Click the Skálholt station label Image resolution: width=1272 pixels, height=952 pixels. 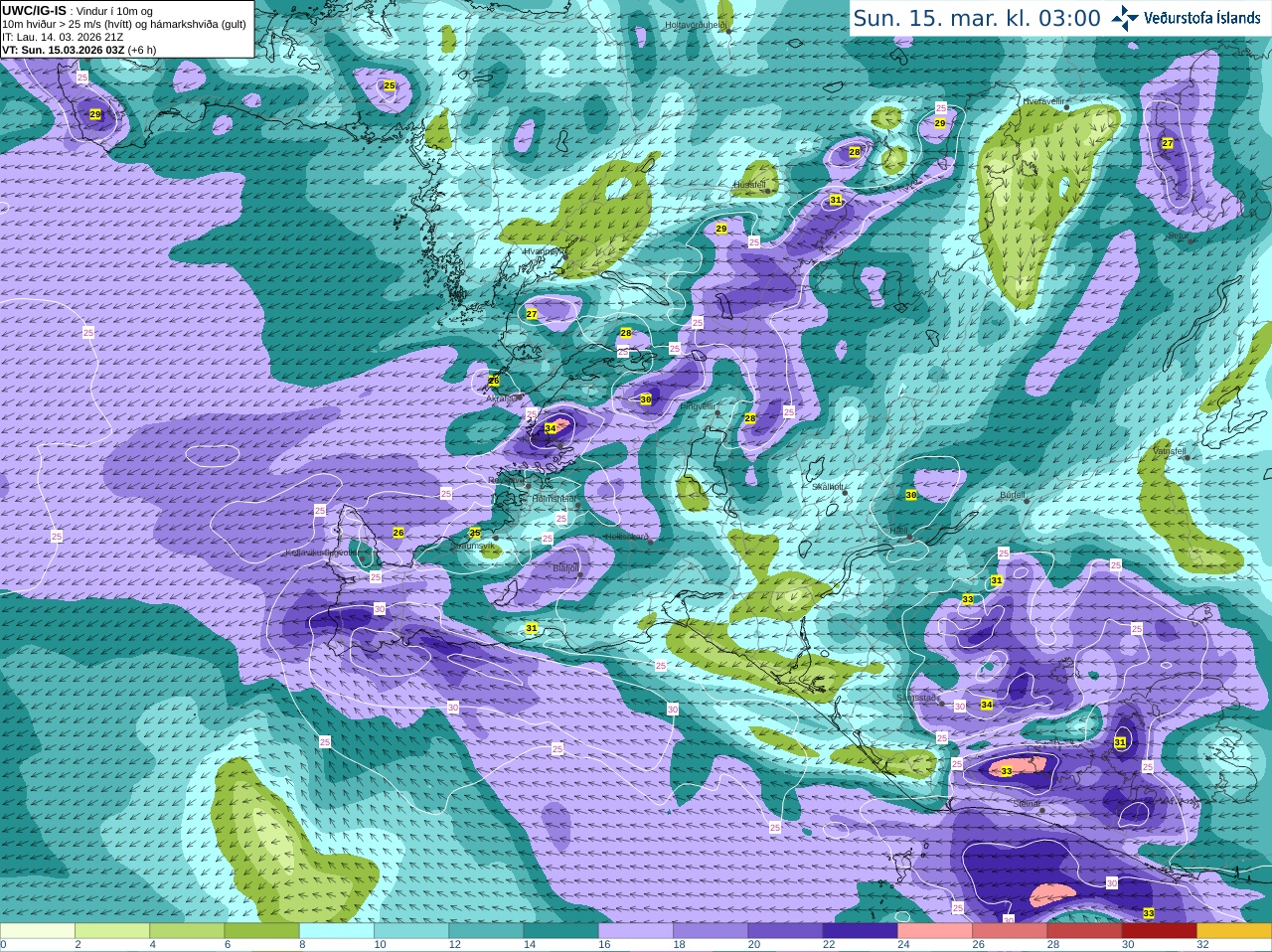828,487
